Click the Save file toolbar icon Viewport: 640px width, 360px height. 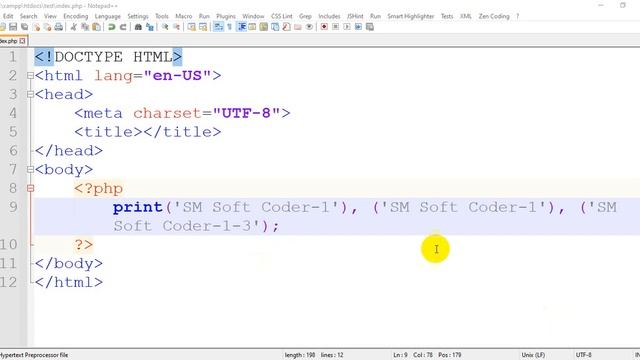(x=13, y=27)
